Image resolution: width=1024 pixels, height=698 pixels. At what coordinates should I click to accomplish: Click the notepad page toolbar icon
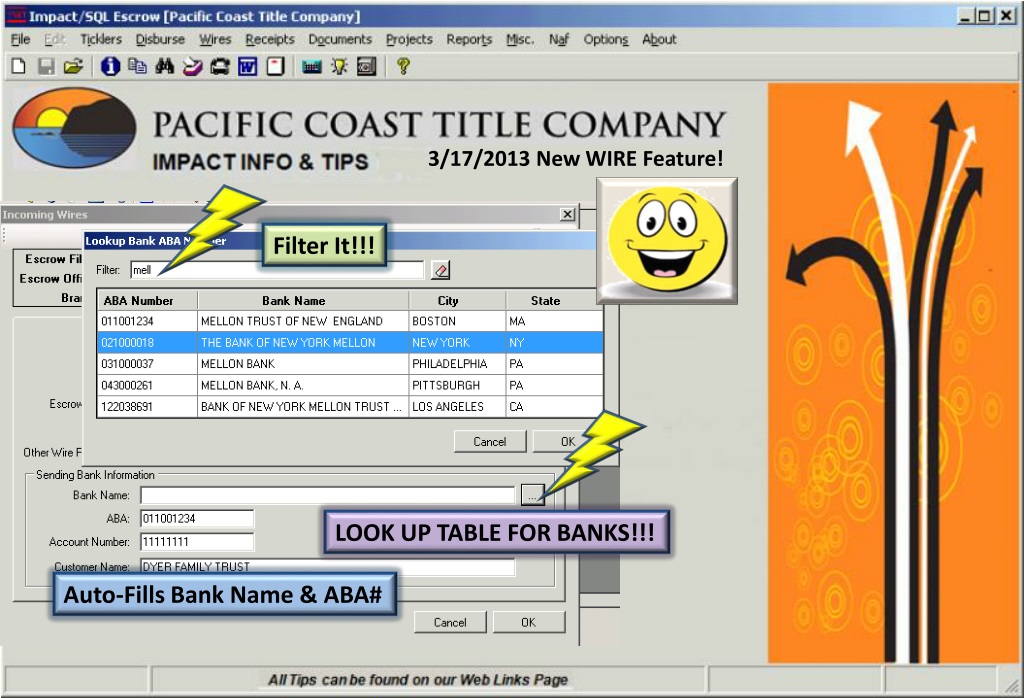click(x=276, y=66)
